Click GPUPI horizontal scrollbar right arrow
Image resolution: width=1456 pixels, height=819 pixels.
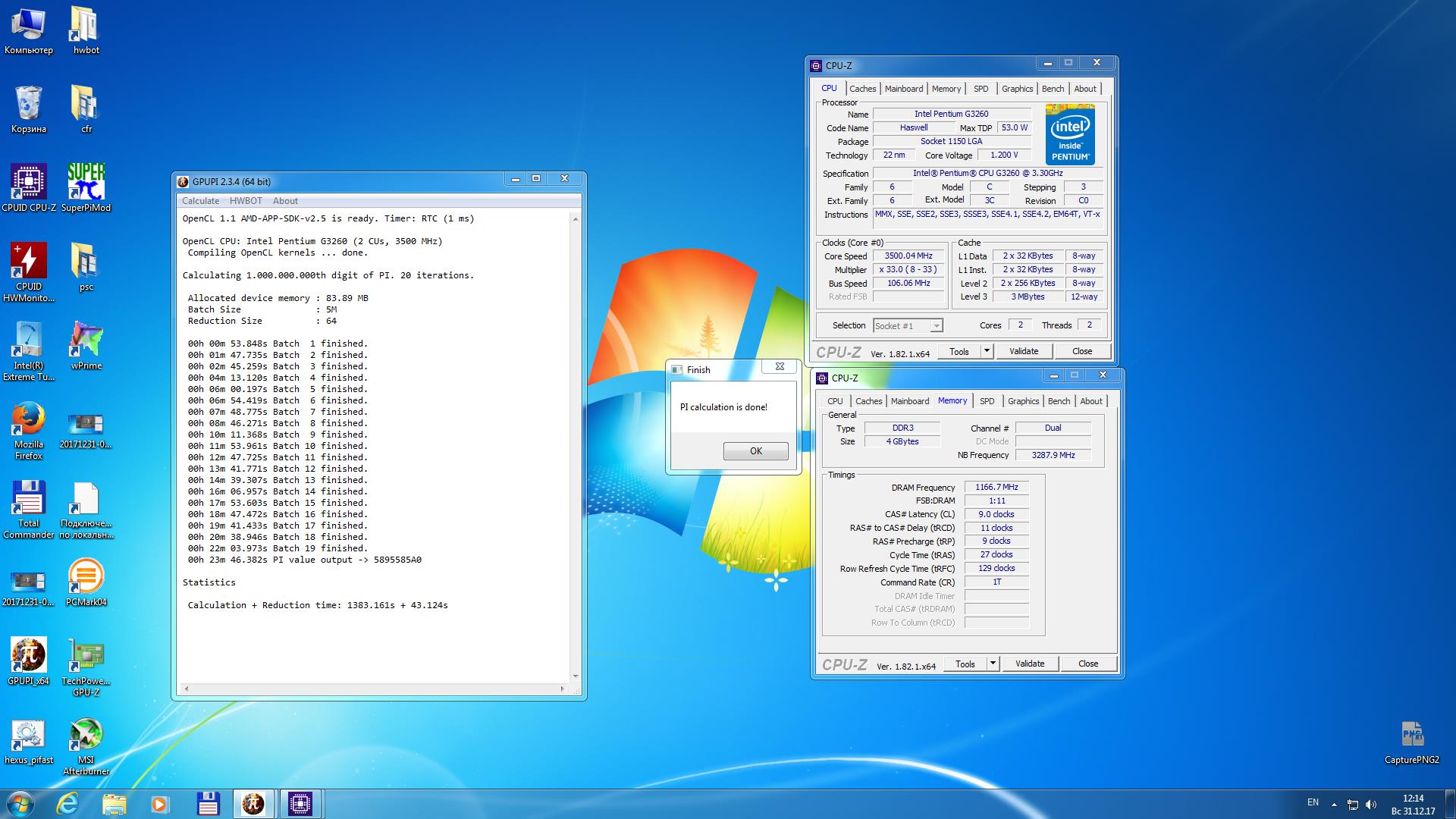point(562,689)
